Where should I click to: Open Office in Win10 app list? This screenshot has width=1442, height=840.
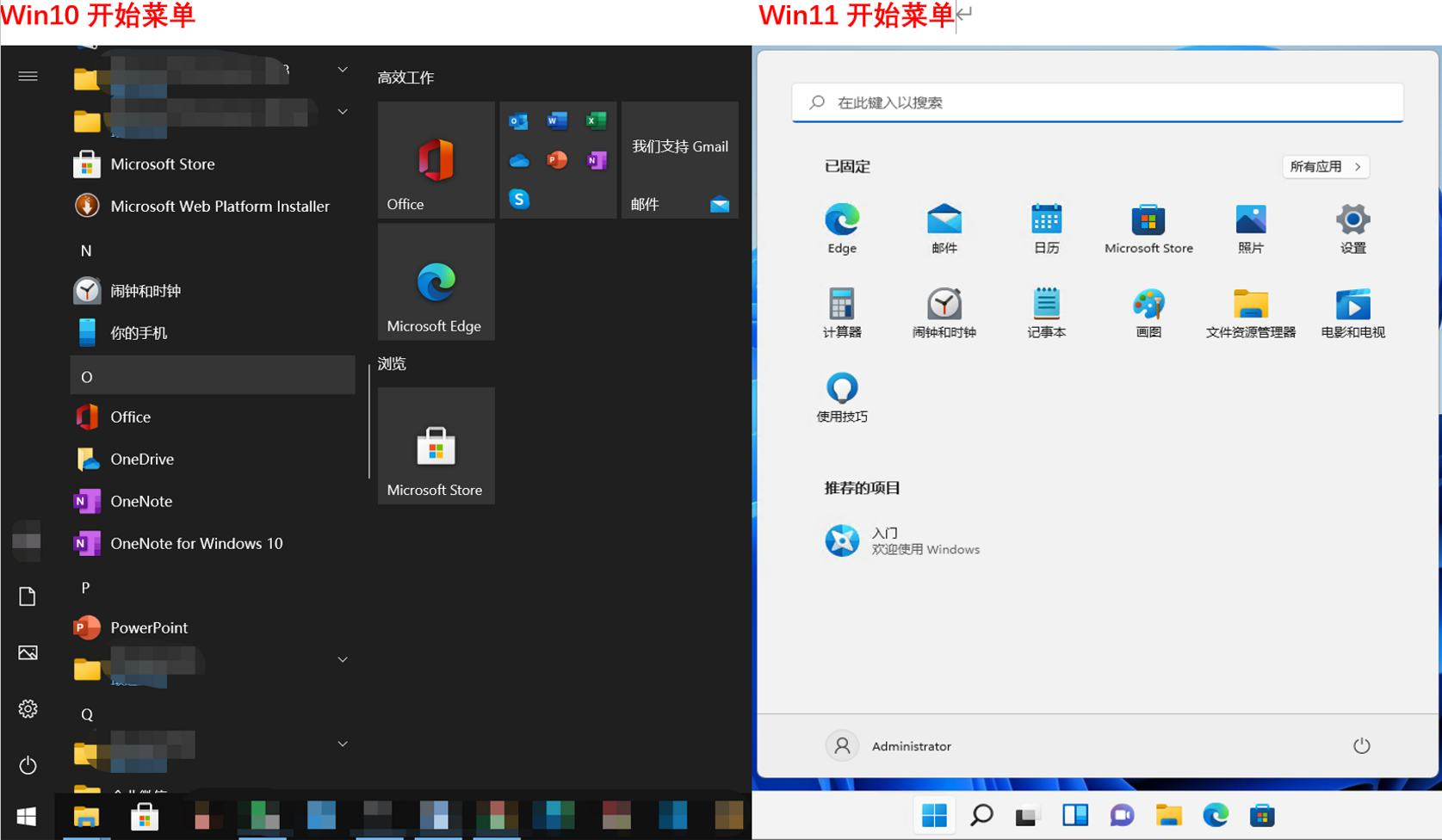click(213, 417)
